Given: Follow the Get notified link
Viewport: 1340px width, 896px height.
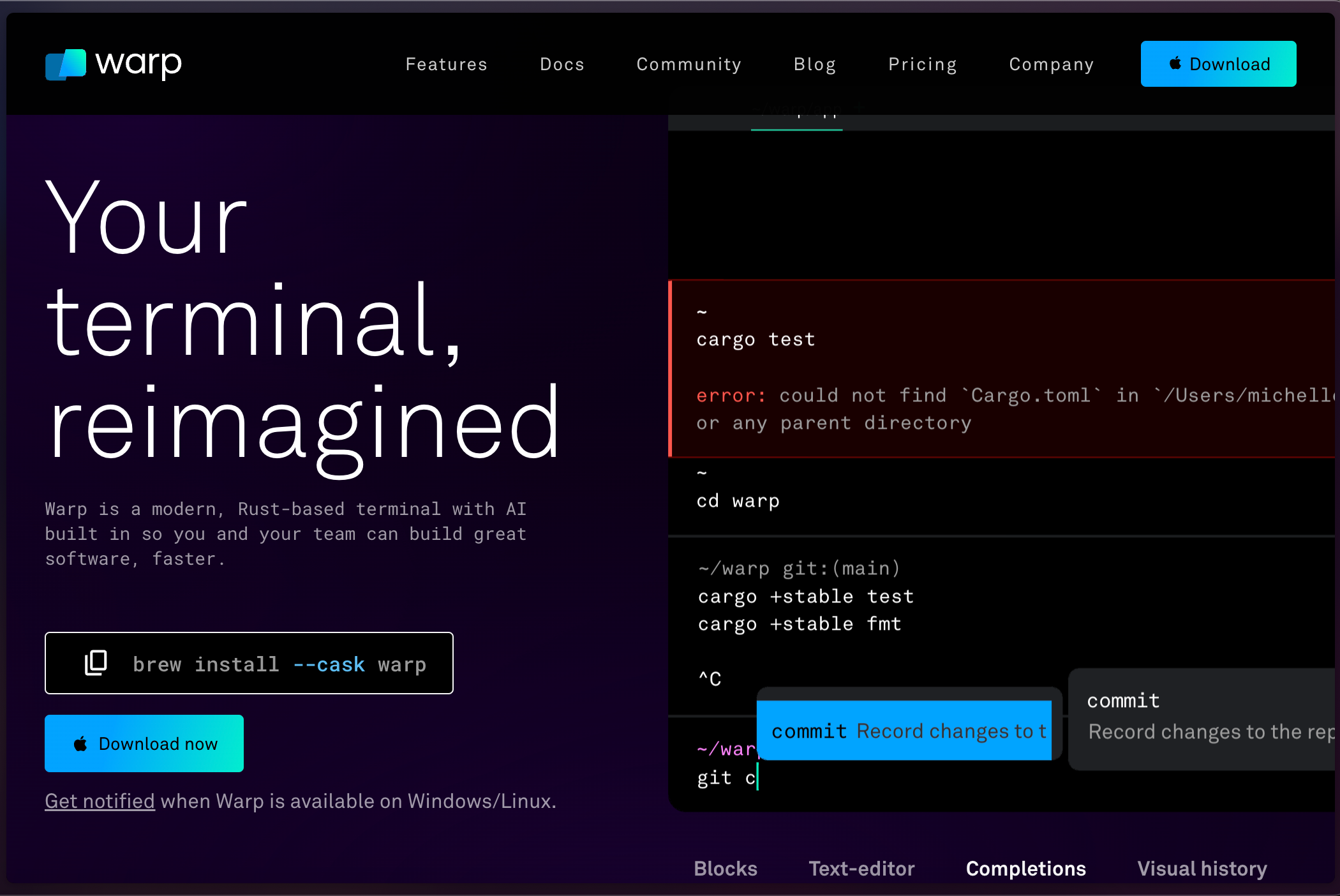Looking at the screenshot, I should click(x=100, y=801).
